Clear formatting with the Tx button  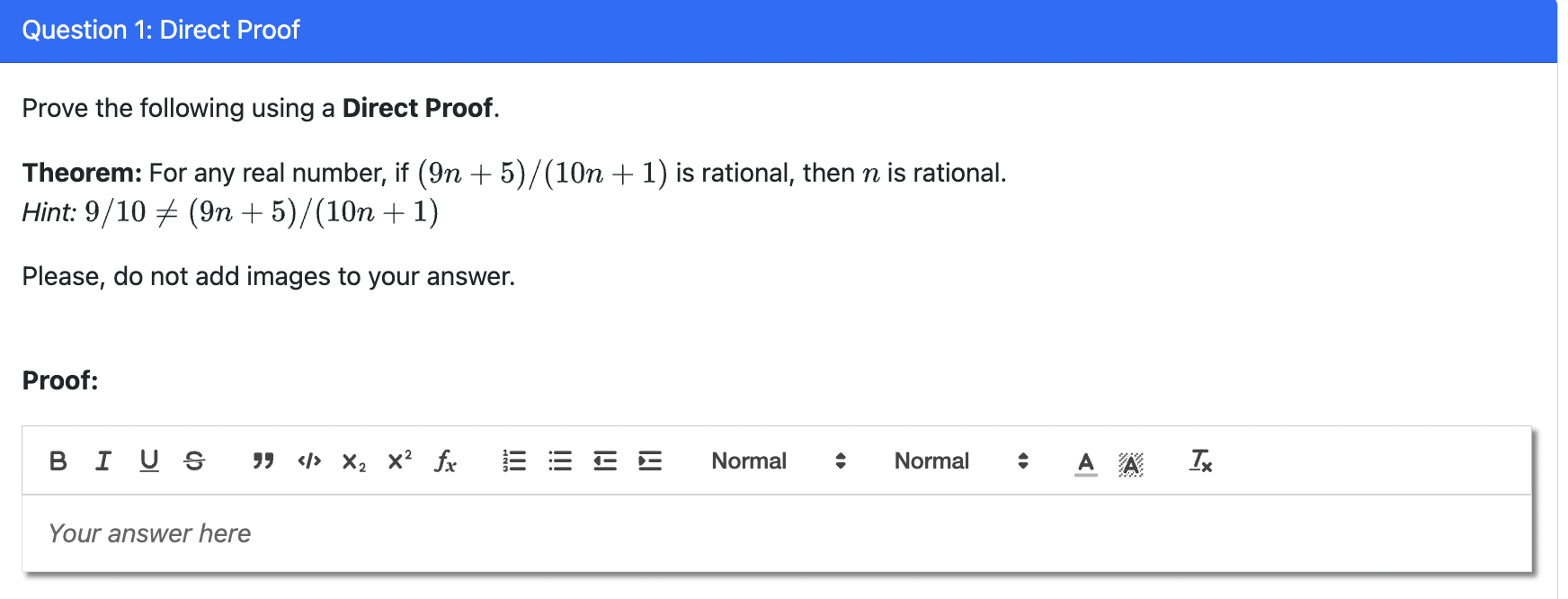coord(1199,463)
